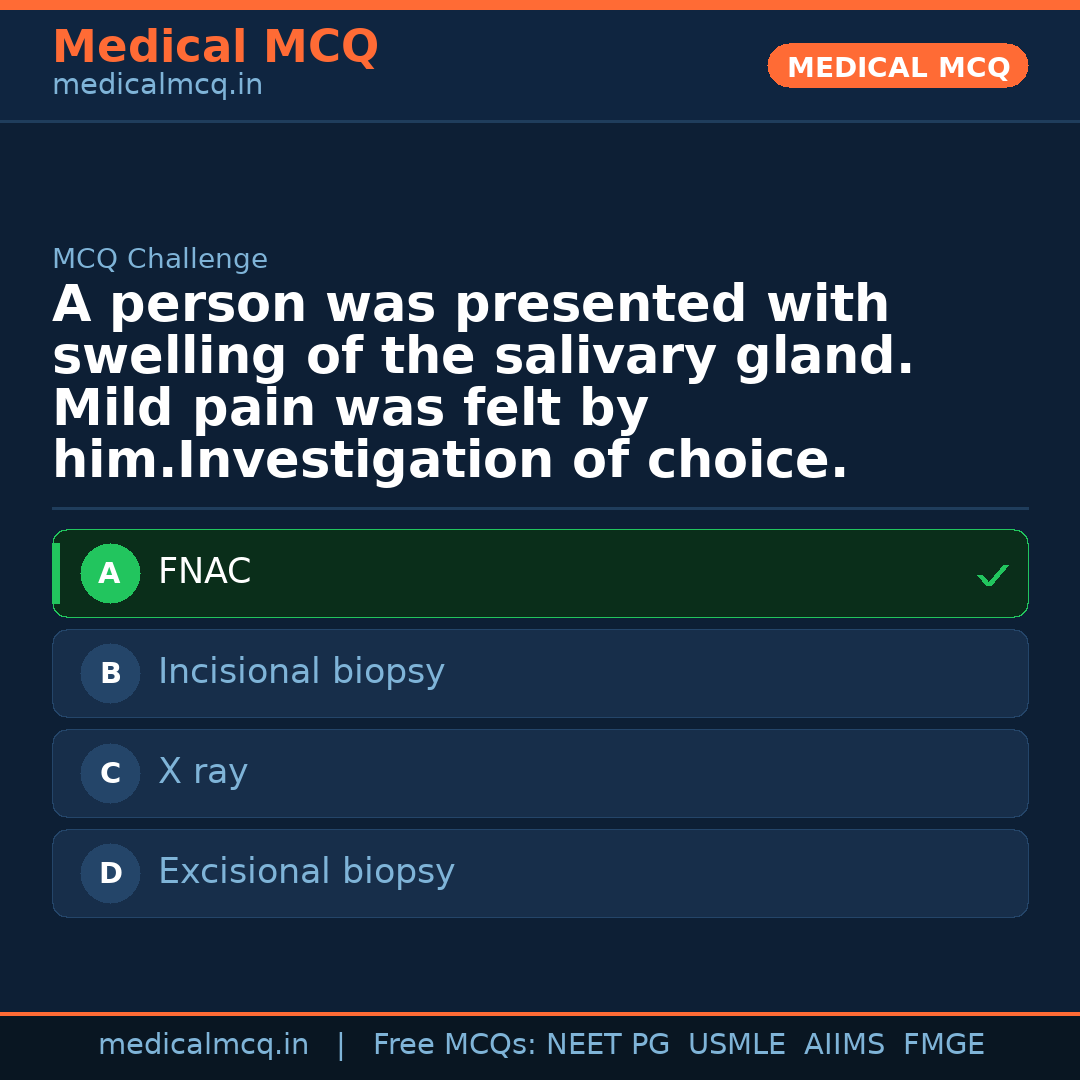Click the orange MEDICAL MCQ badge

pyautogui.click(x=897, y=67)
